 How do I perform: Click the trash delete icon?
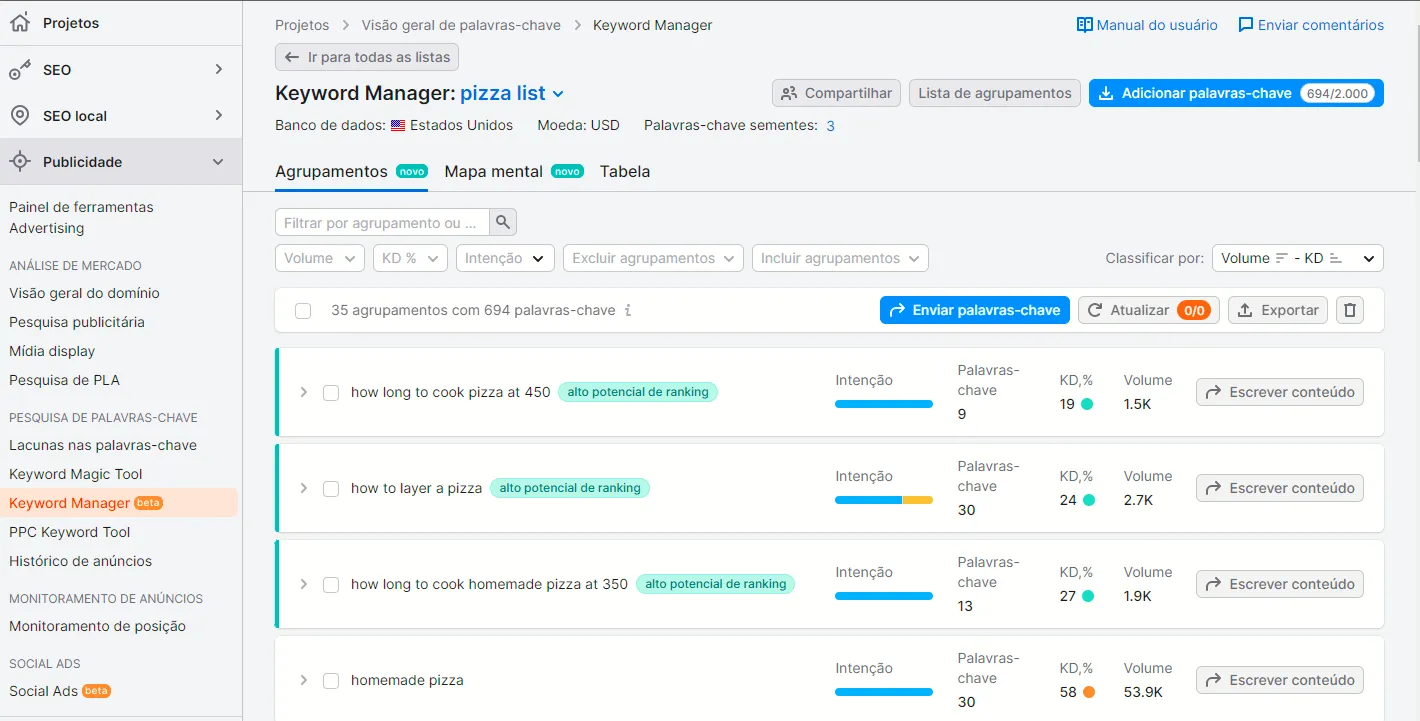tap(1350, 310)
